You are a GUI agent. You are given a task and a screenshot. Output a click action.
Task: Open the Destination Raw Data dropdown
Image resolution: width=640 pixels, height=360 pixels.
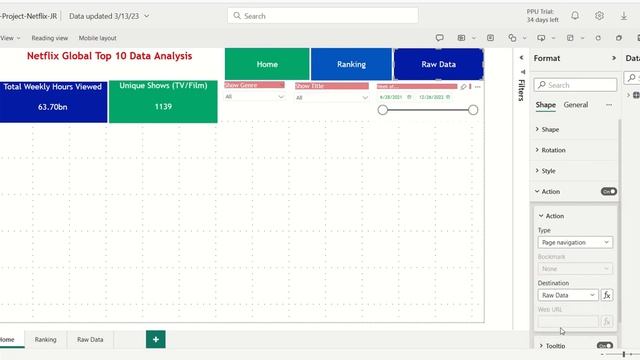568,295
